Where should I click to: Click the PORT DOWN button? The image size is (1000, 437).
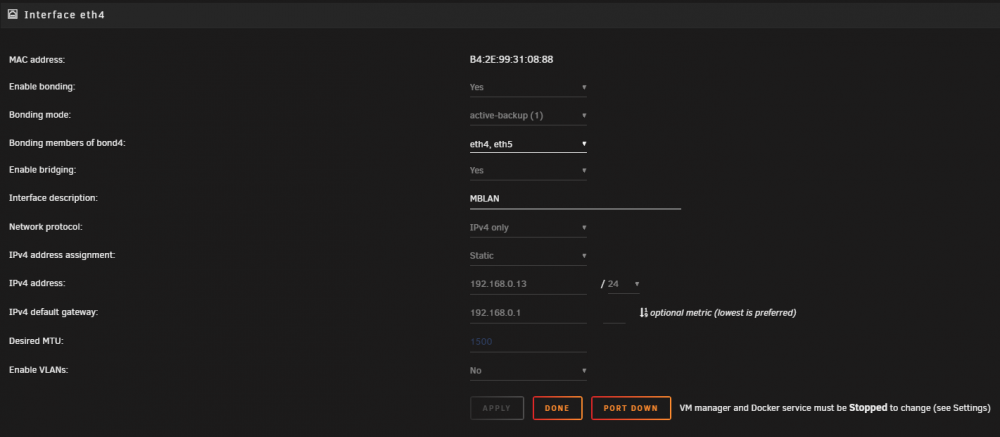[631, 408]
